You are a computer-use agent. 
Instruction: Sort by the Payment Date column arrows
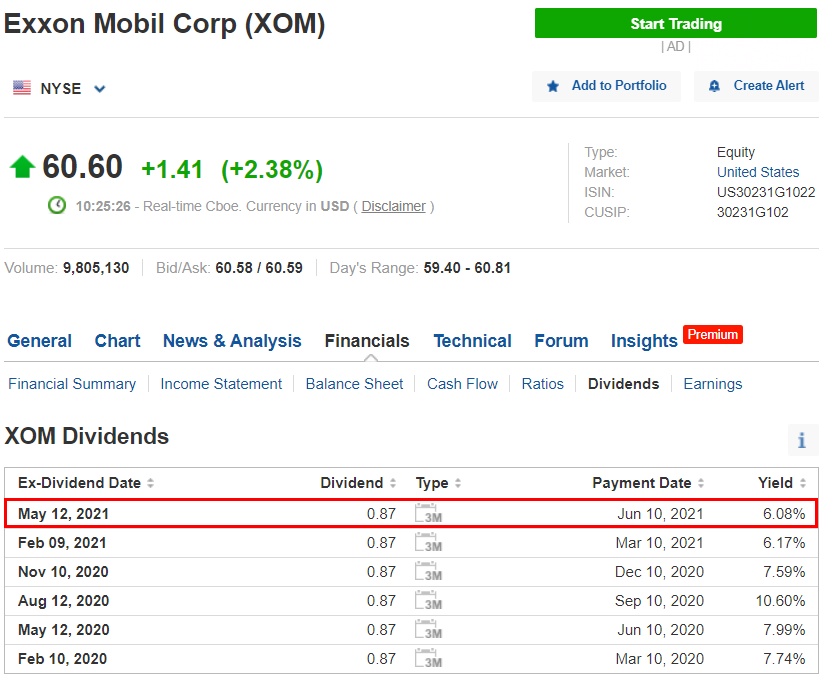(x=701, y=483)
